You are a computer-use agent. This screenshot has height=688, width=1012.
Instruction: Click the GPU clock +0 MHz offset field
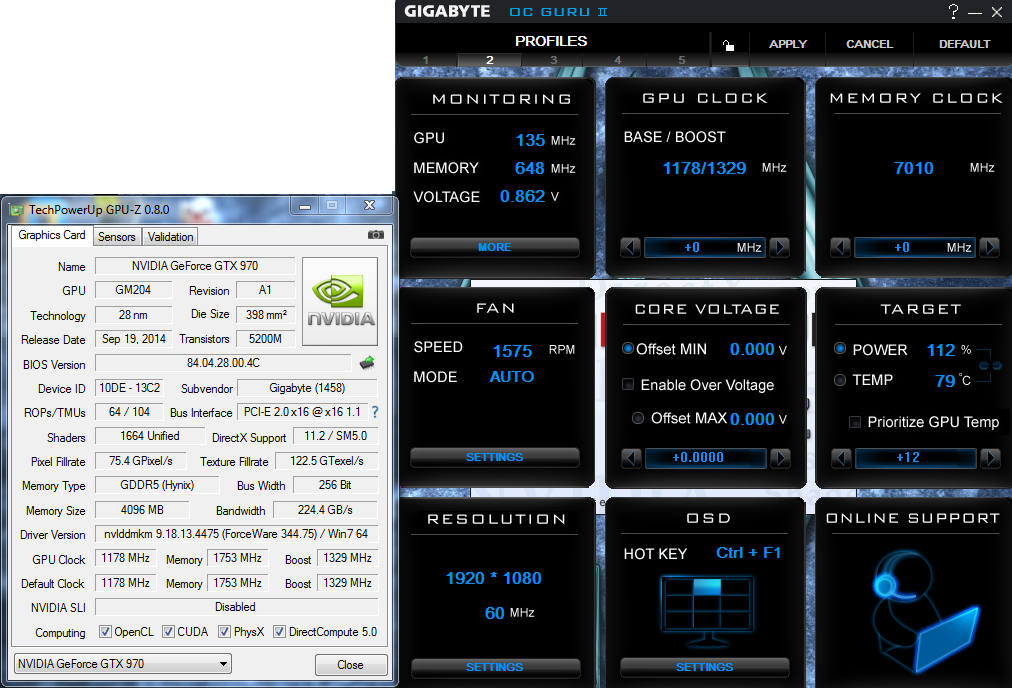(x=705, y=247)
